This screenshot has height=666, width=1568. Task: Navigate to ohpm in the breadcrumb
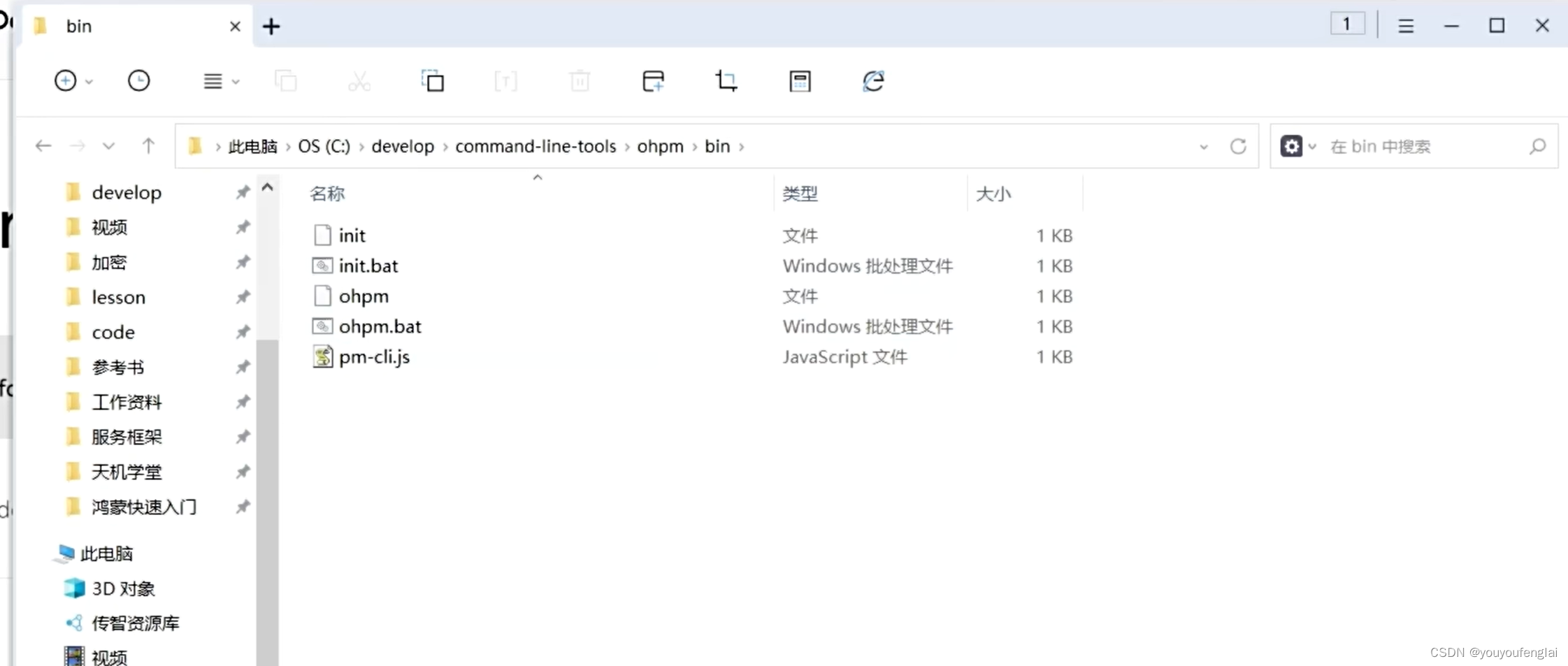660,146
